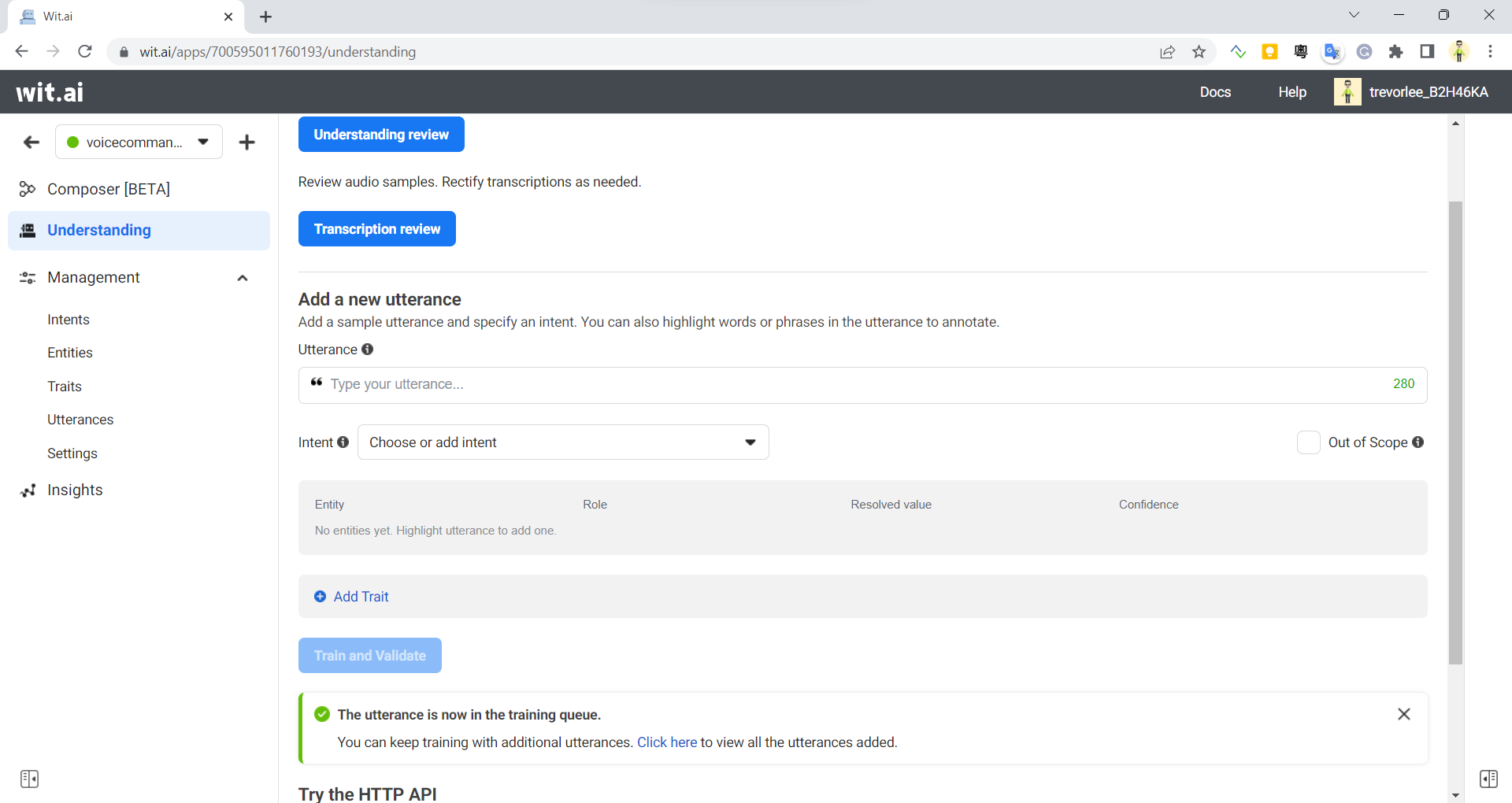Click scrollbar up arrow
This screenshot has height=803, width=1512.
tap(1455, 124)
